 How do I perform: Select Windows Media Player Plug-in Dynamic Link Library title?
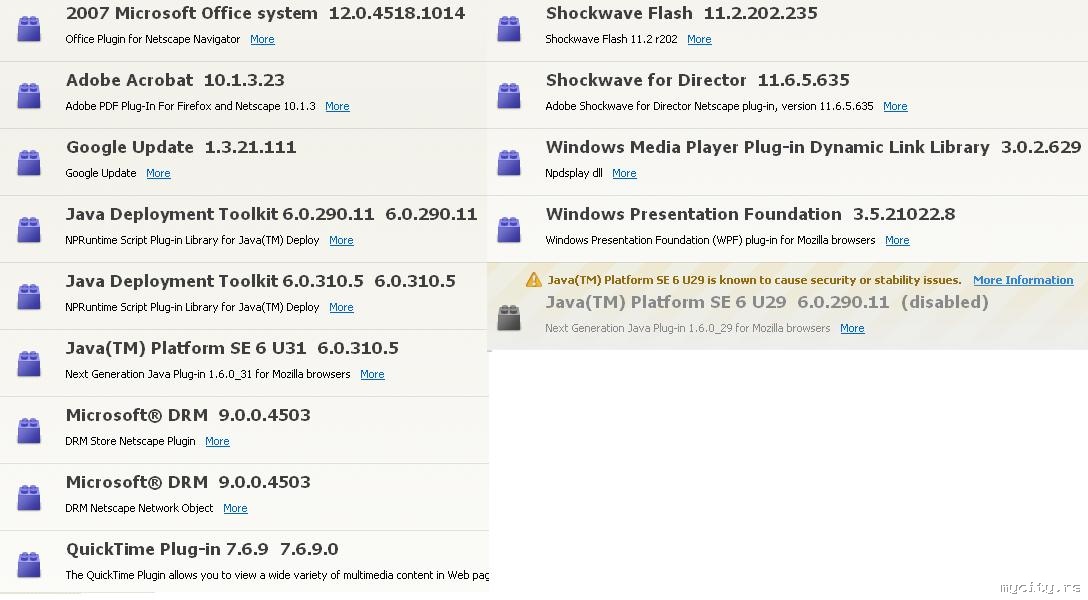pos(813,147)
